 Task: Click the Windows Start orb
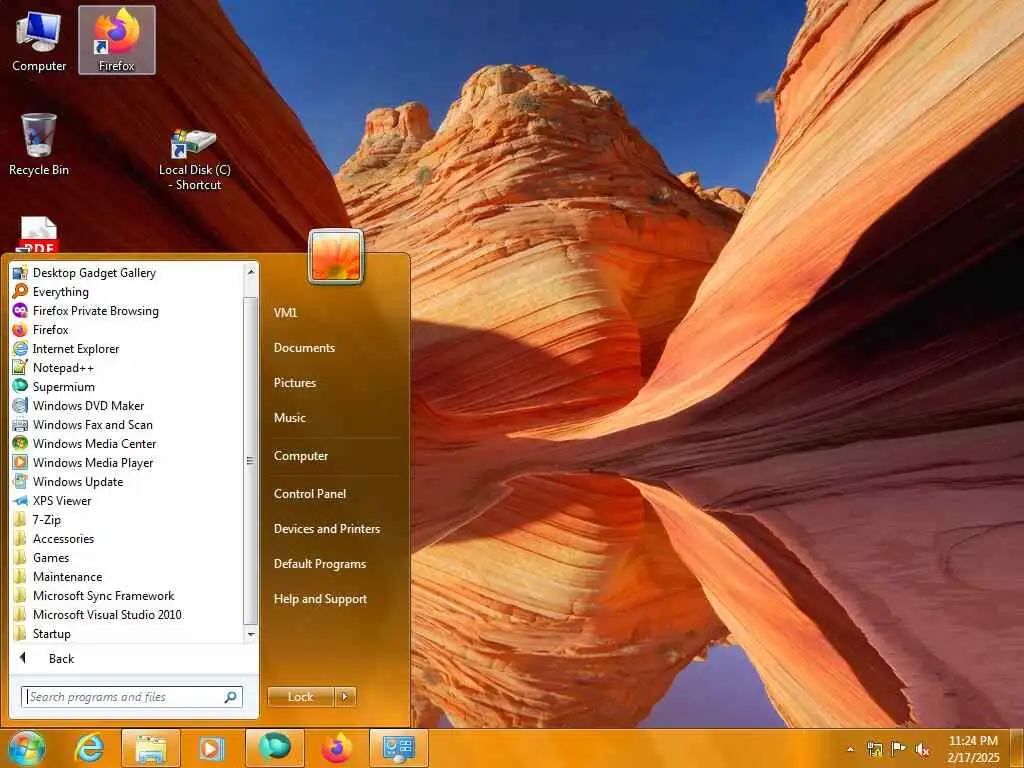pyautogui.click(x=27, y=748)
